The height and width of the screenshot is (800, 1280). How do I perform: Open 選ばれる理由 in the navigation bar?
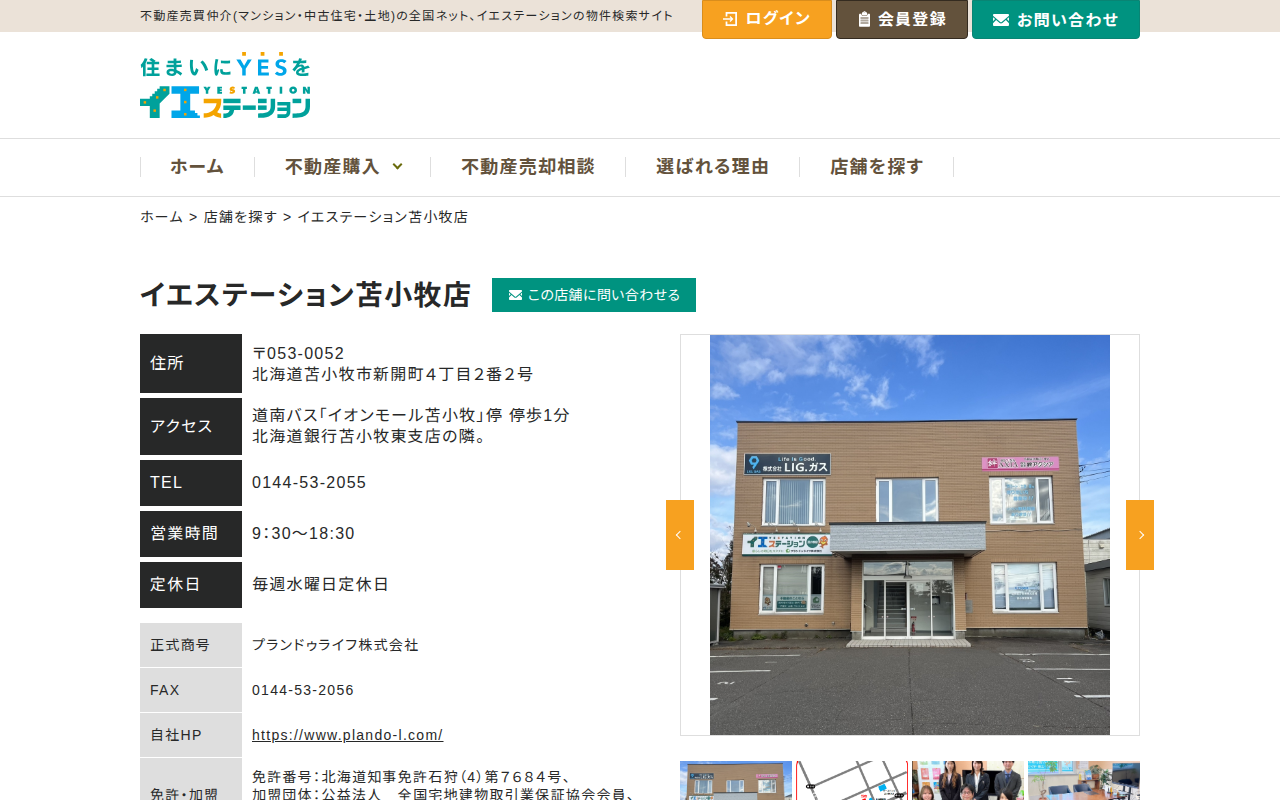coord(712,167)
